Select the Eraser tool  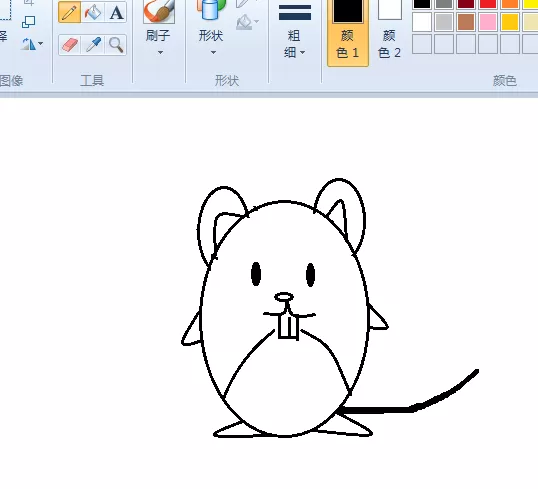(x=70, y=45)
